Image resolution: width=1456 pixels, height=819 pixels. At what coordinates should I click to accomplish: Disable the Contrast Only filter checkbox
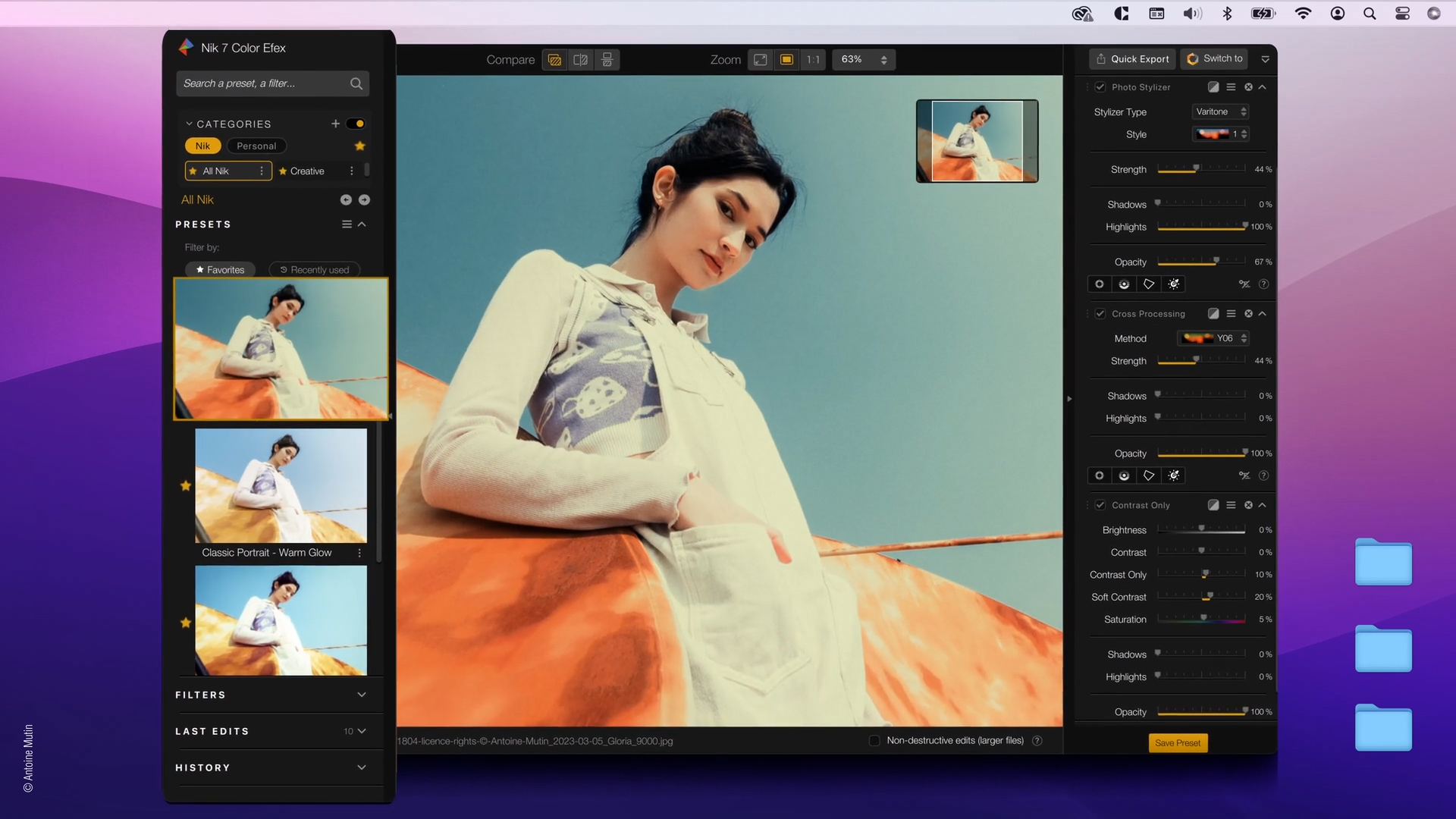[1100, 505]
